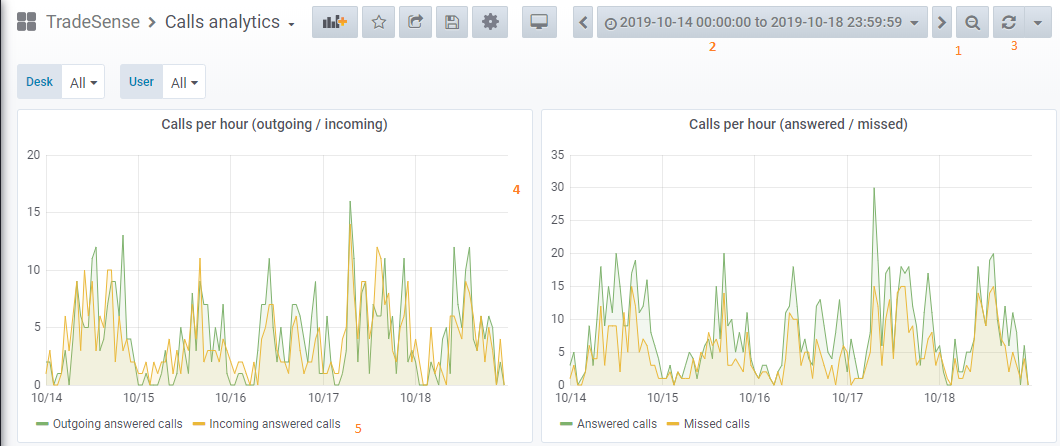Open the time range picker
The image size is (1060, 446).
(x=762, y=22)
